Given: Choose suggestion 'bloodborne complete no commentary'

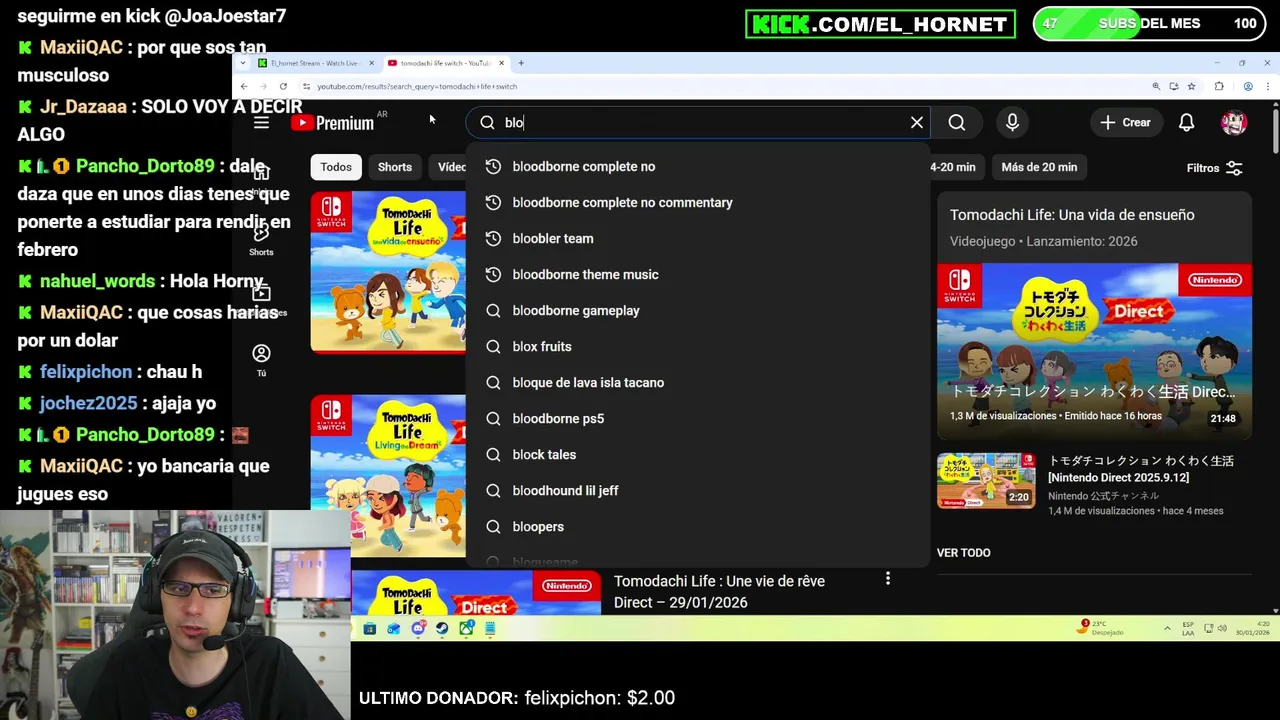Looking at the screenshot, I should [698, 202].
